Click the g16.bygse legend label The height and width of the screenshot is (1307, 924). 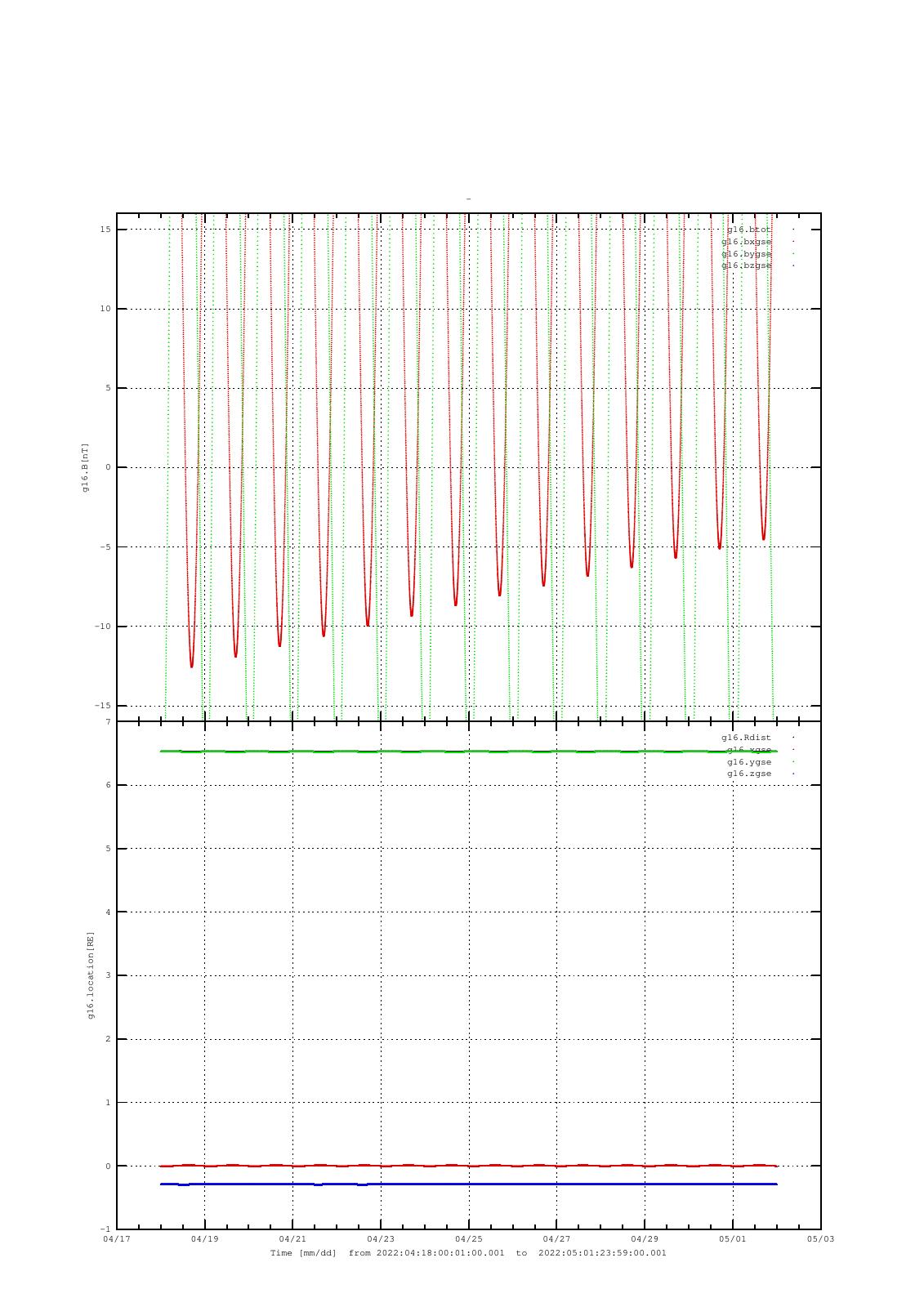point(747,254)
